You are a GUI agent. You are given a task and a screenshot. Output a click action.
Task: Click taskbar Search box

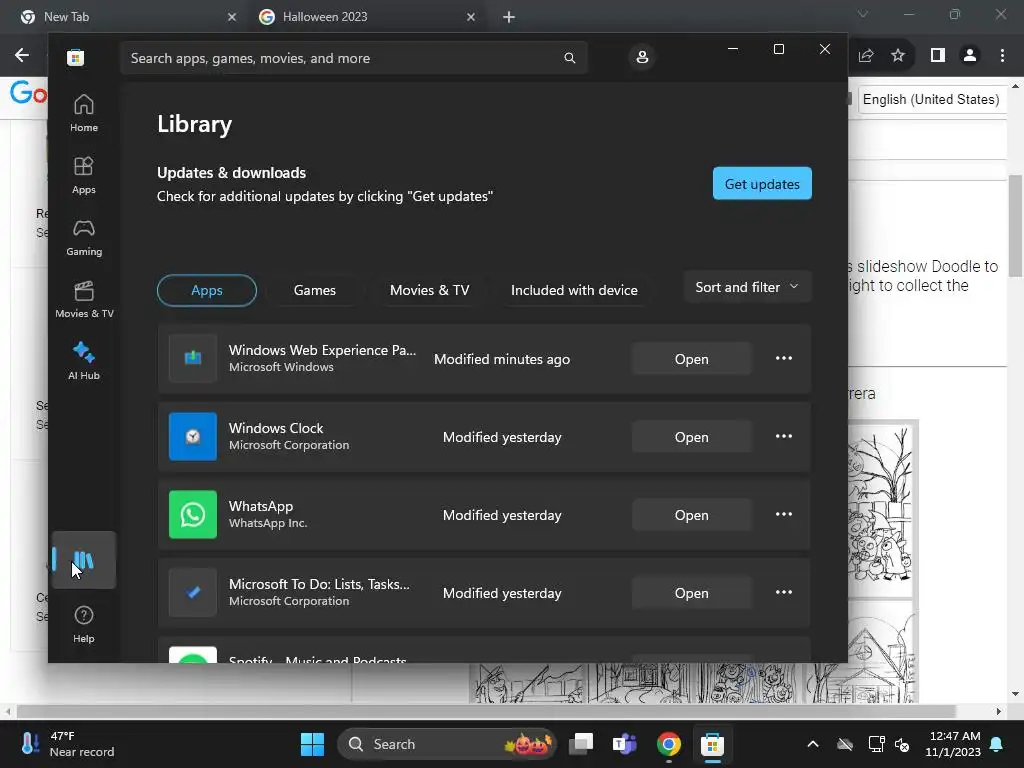point(447,744)
